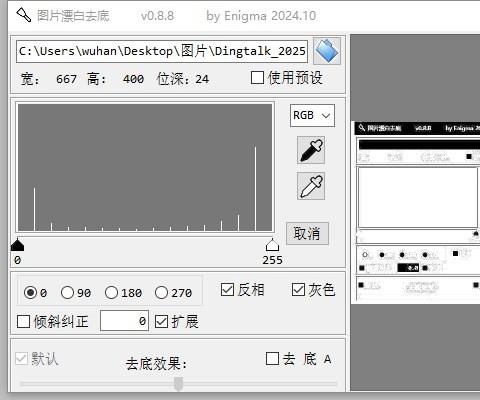This screenshot has width=480, height=400.
Task: Uncheck the 反相 checkbox
Action: pyautogui.click(x=227, y=289)
